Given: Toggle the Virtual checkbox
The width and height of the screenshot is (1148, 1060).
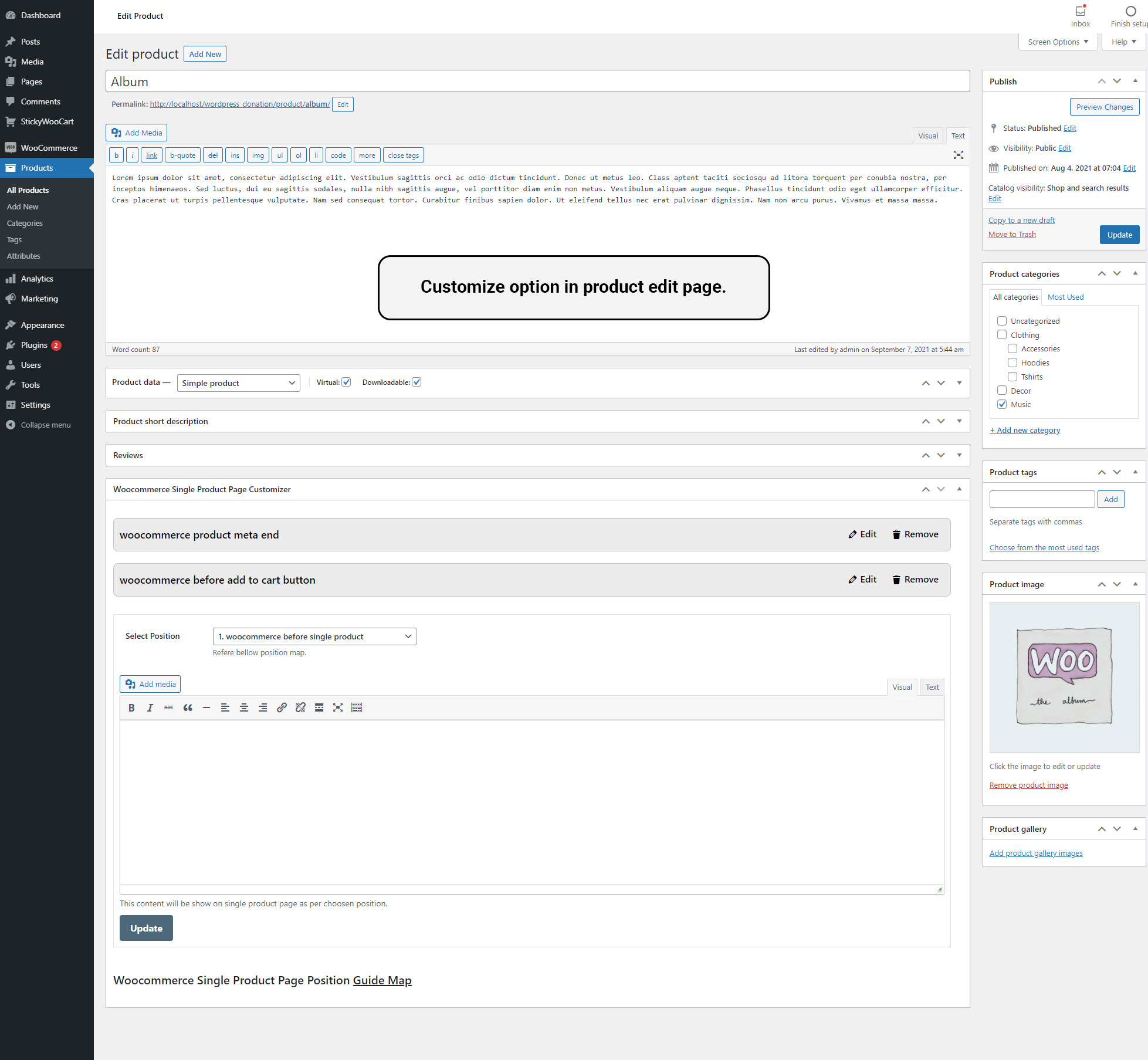Looking at the screenshot, I should point(347,382).
